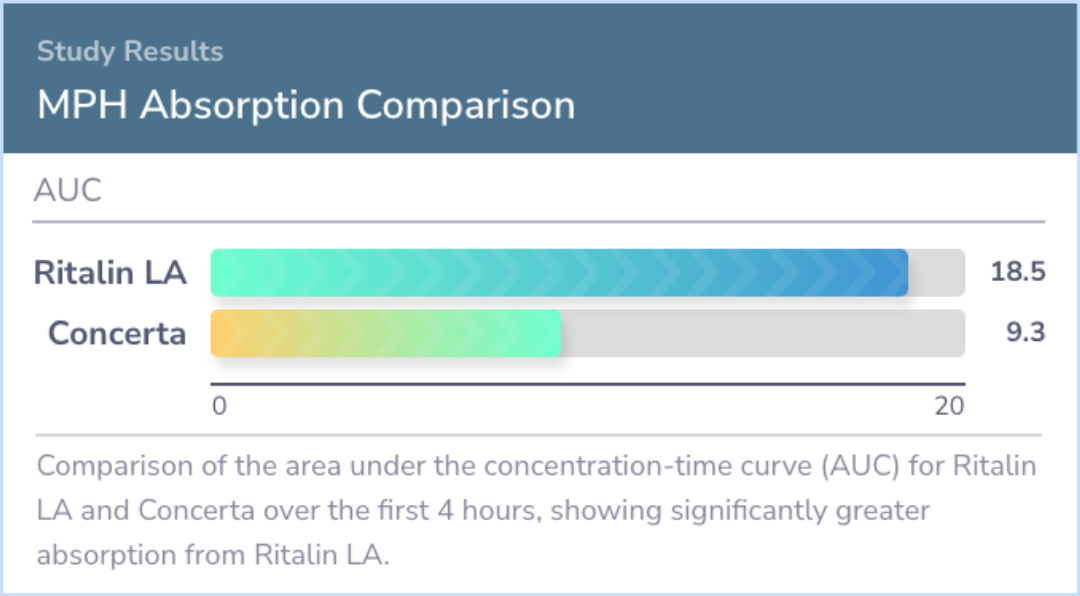Click the AUC section heading

pyautogui.click(x=68, y=190)
